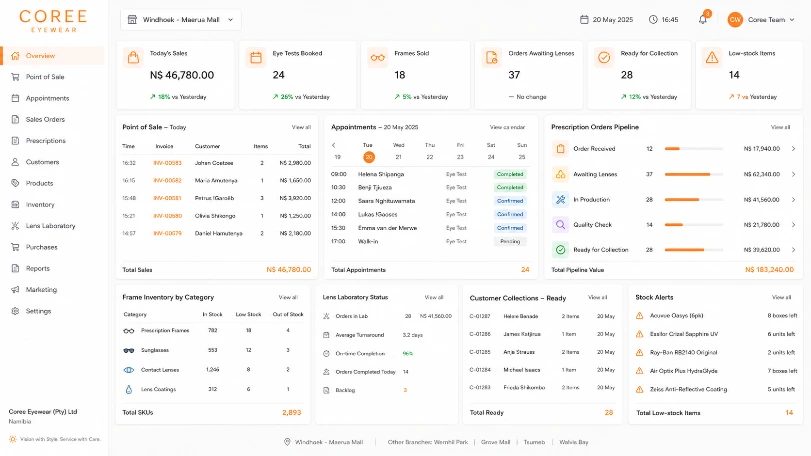Click the calendar icon beside 20 May 2025
The width and height of the screenshot is (811, 456).
point(584,20)
